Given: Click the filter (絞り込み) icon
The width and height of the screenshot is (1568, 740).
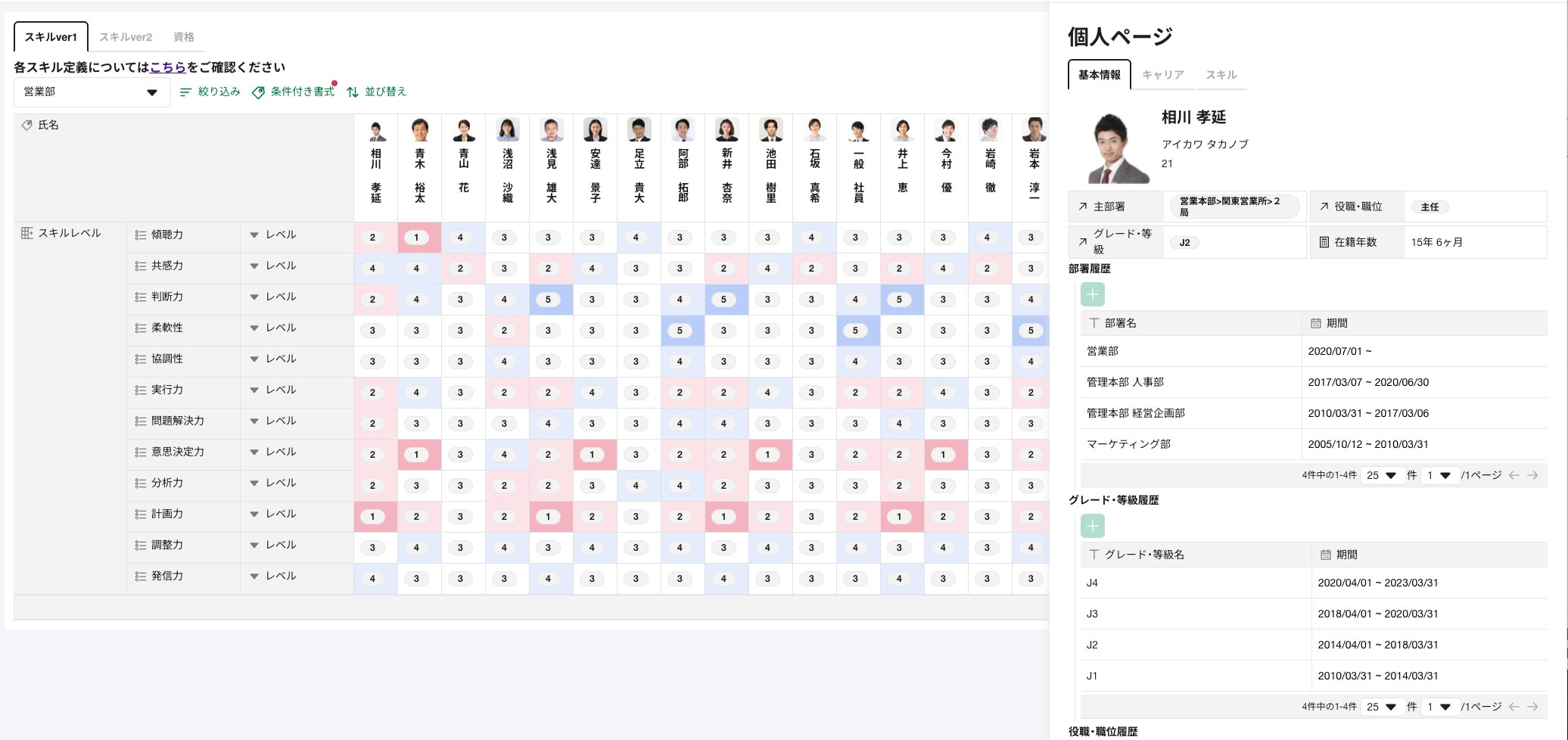Looking at the screenshot, I should (185, 92).
